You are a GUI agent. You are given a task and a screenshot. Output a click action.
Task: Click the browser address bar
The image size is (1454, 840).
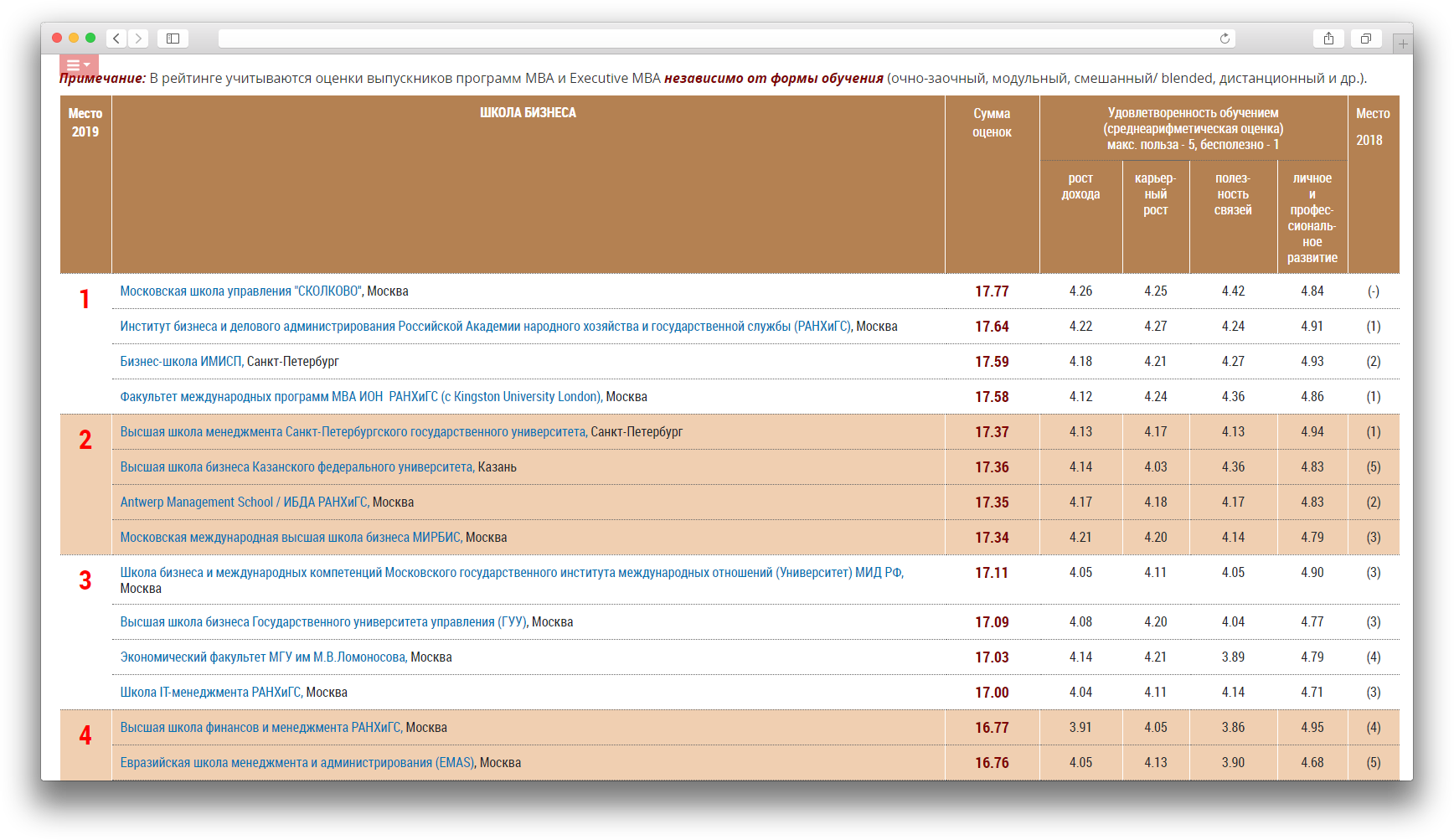tap(726, 39)
